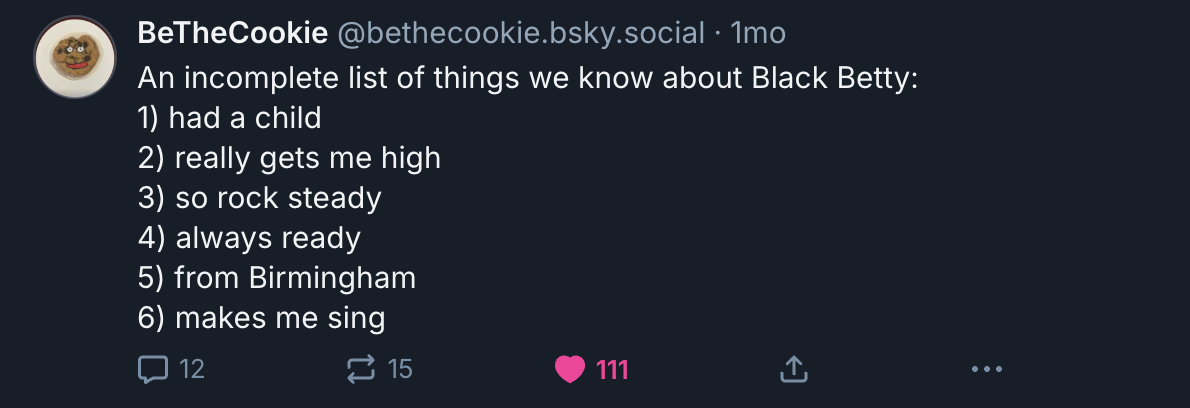Repost using the looping arrows icon
Viewport: 1190px width, 408px height.
(360, 370)
